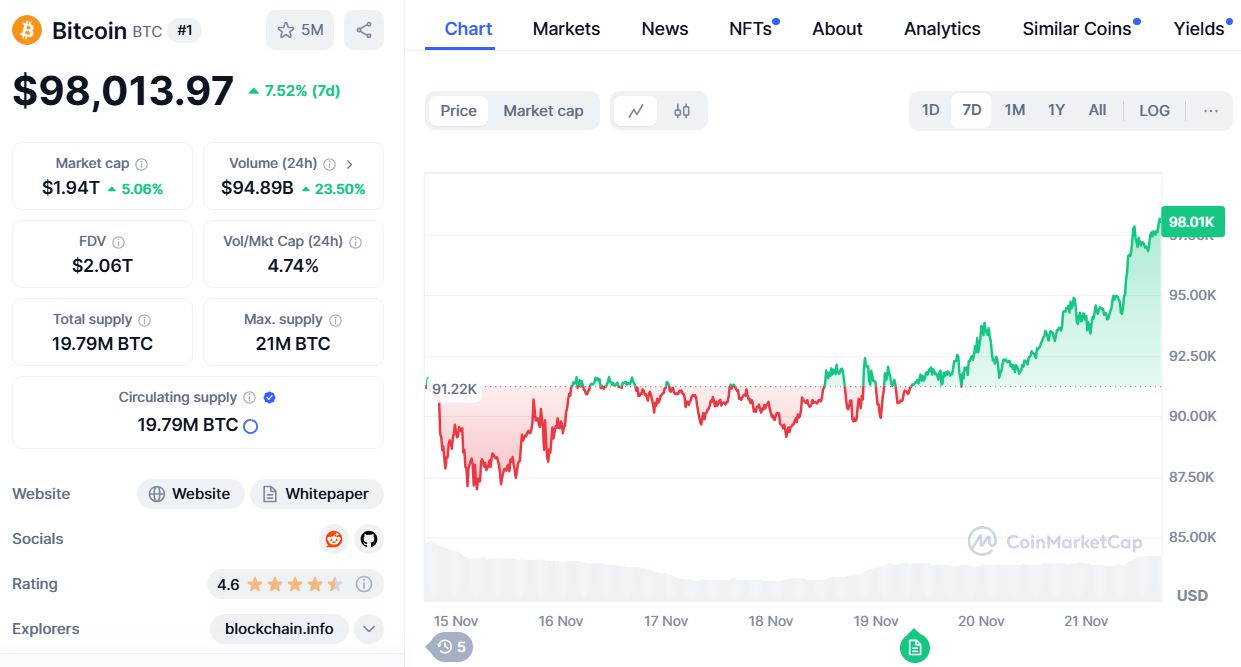The height and width of the screenshot is (667, 1241).
Task: Select the 1D time range
Action: [930, 110]
